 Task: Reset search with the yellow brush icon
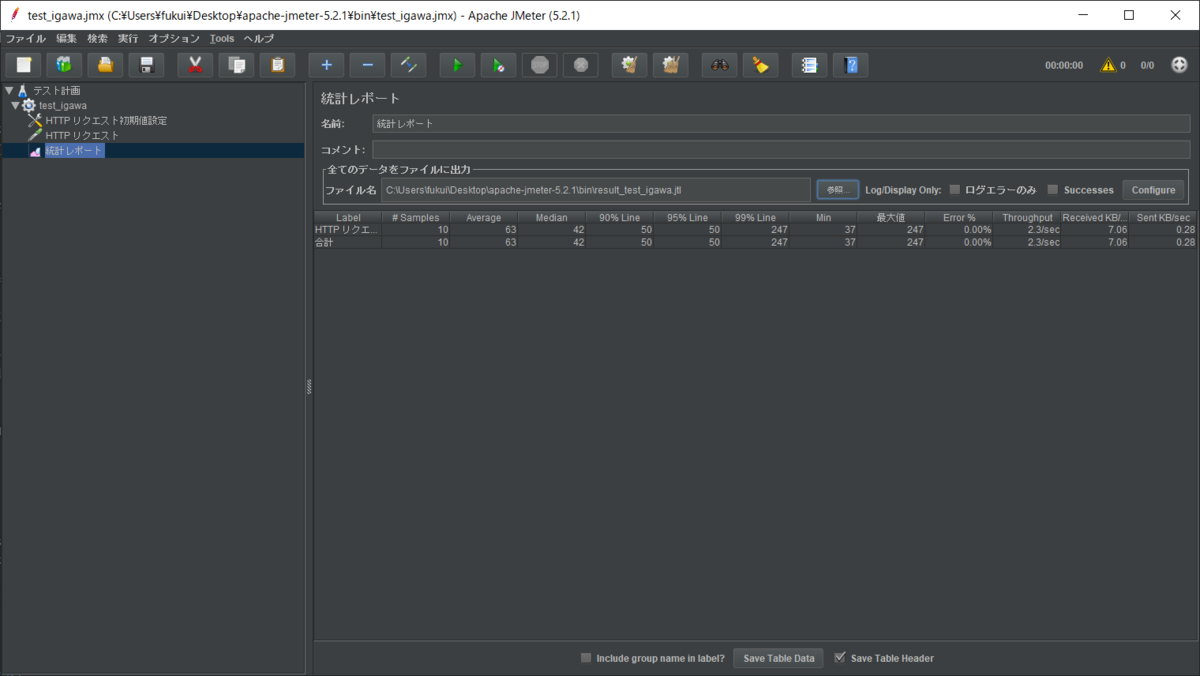[761, 65]
